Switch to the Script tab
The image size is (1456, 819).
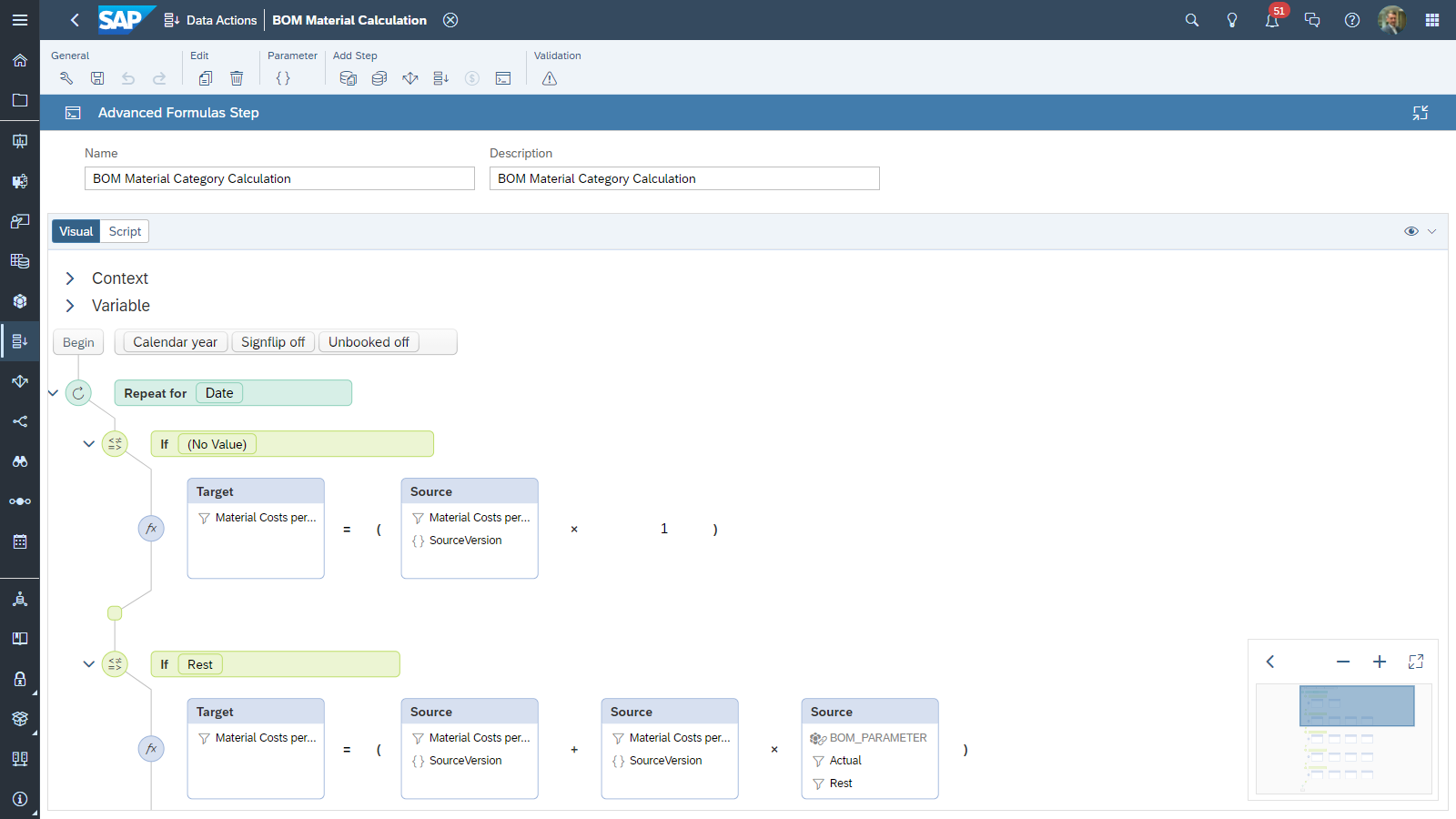coord(124,230)
